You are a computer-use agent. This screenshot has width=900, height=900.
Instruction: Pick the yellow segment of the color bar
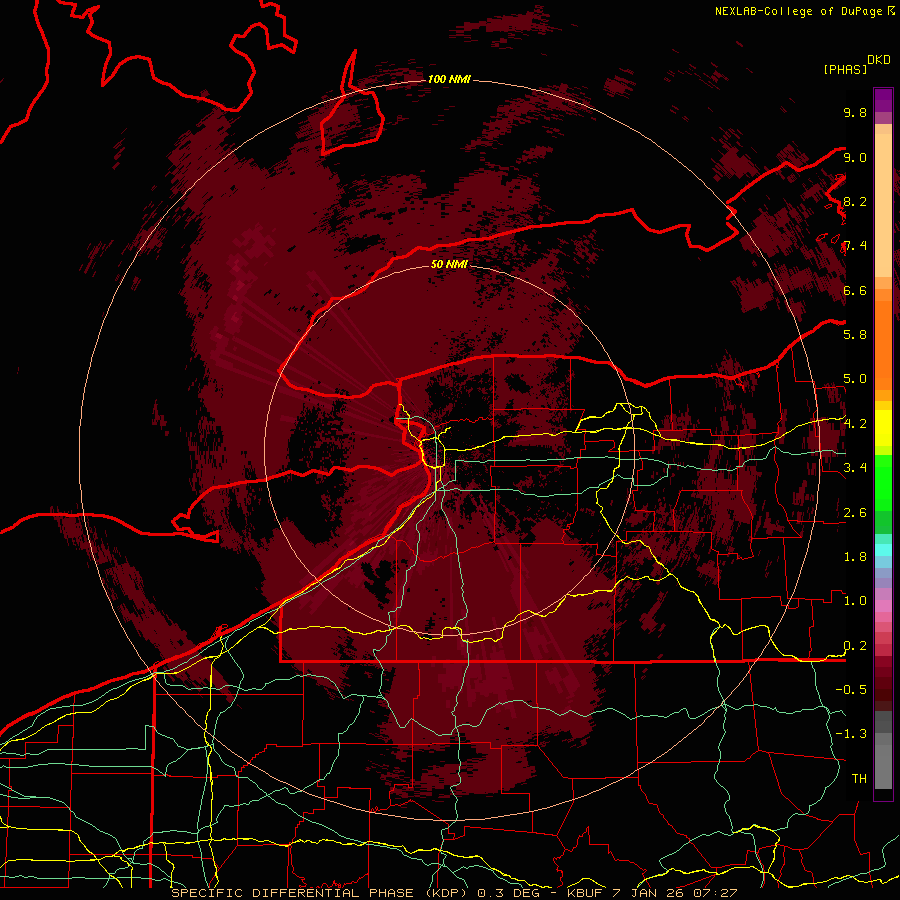883,428
